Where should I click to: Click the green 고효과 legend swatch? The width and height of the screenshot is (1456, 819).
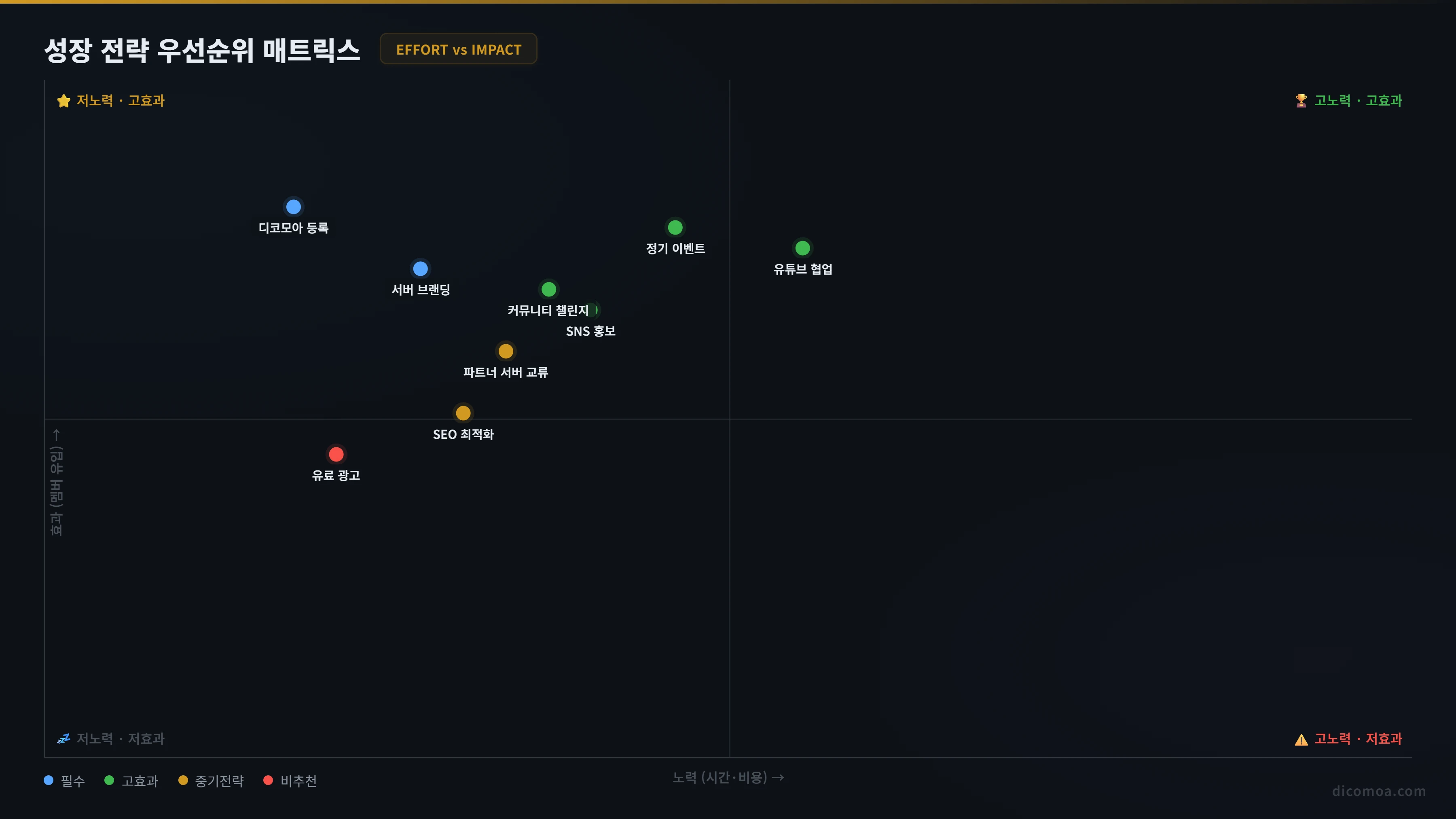pos(109,781)
